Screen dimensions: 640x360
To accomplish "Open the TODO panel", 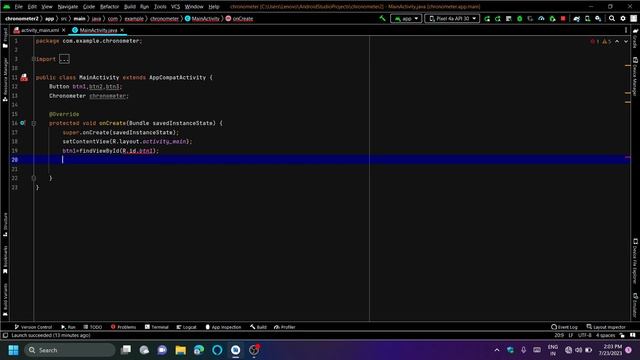I will pyautogui.click(x=93, y=327).
